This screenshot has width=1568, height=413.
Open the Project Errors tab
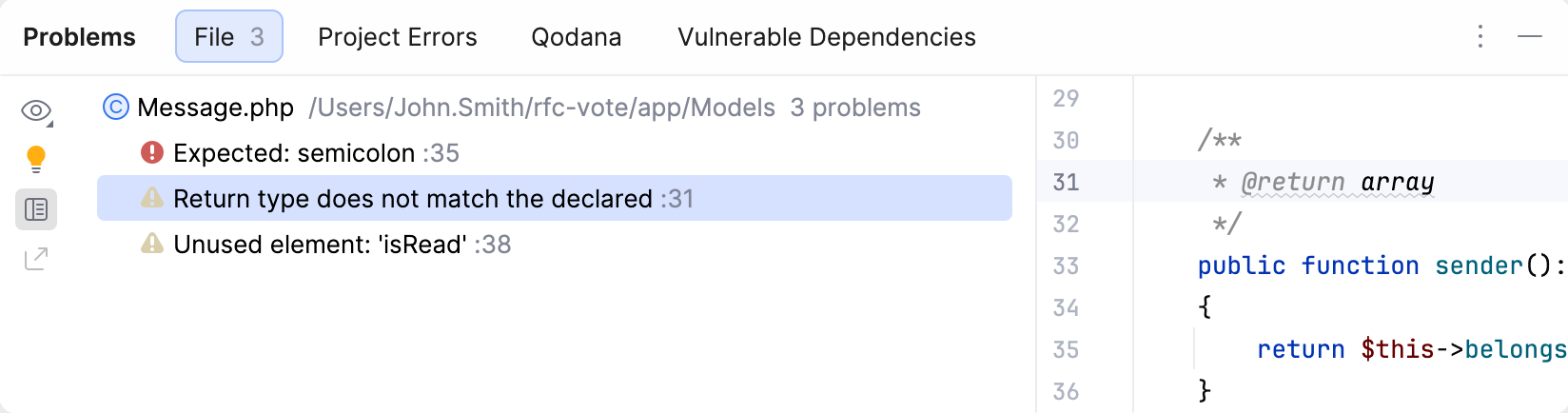pos(398,37)
